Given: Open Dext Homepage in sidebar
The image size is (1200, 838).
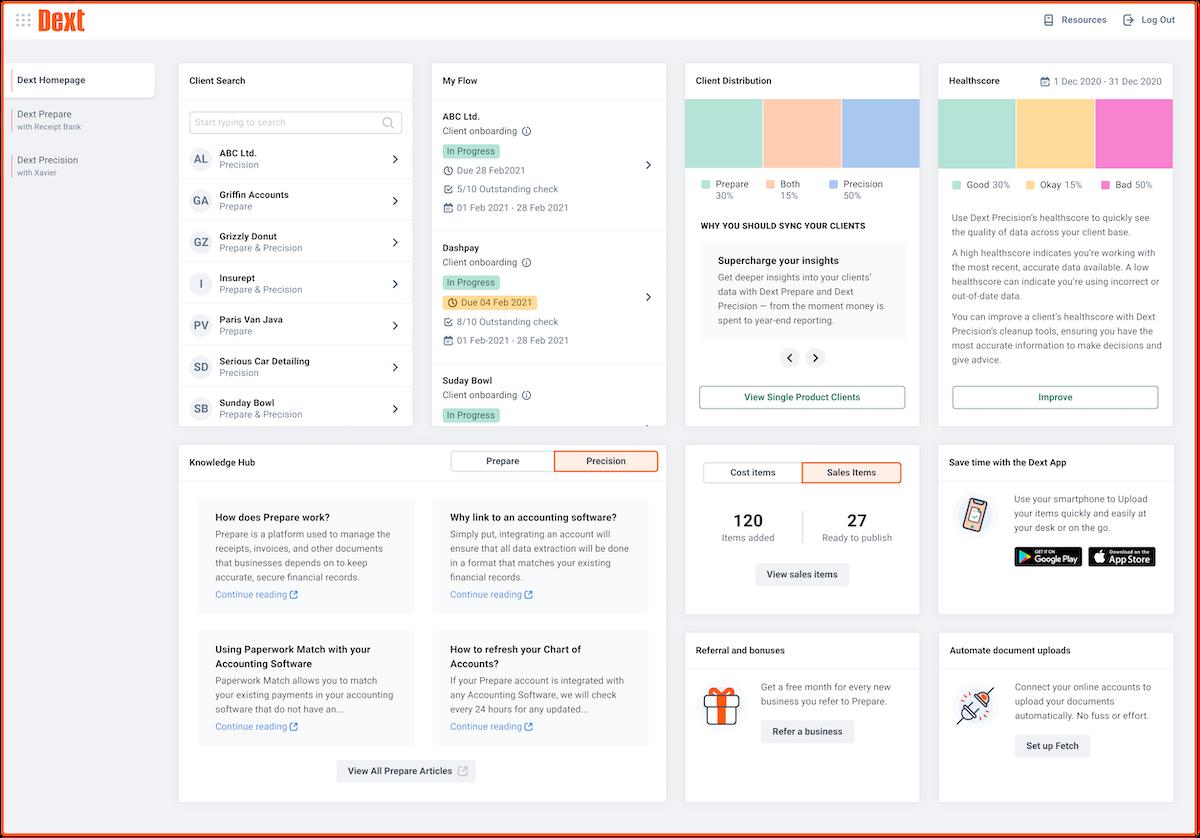Looking at the screenshot, I should coord(82,80).
